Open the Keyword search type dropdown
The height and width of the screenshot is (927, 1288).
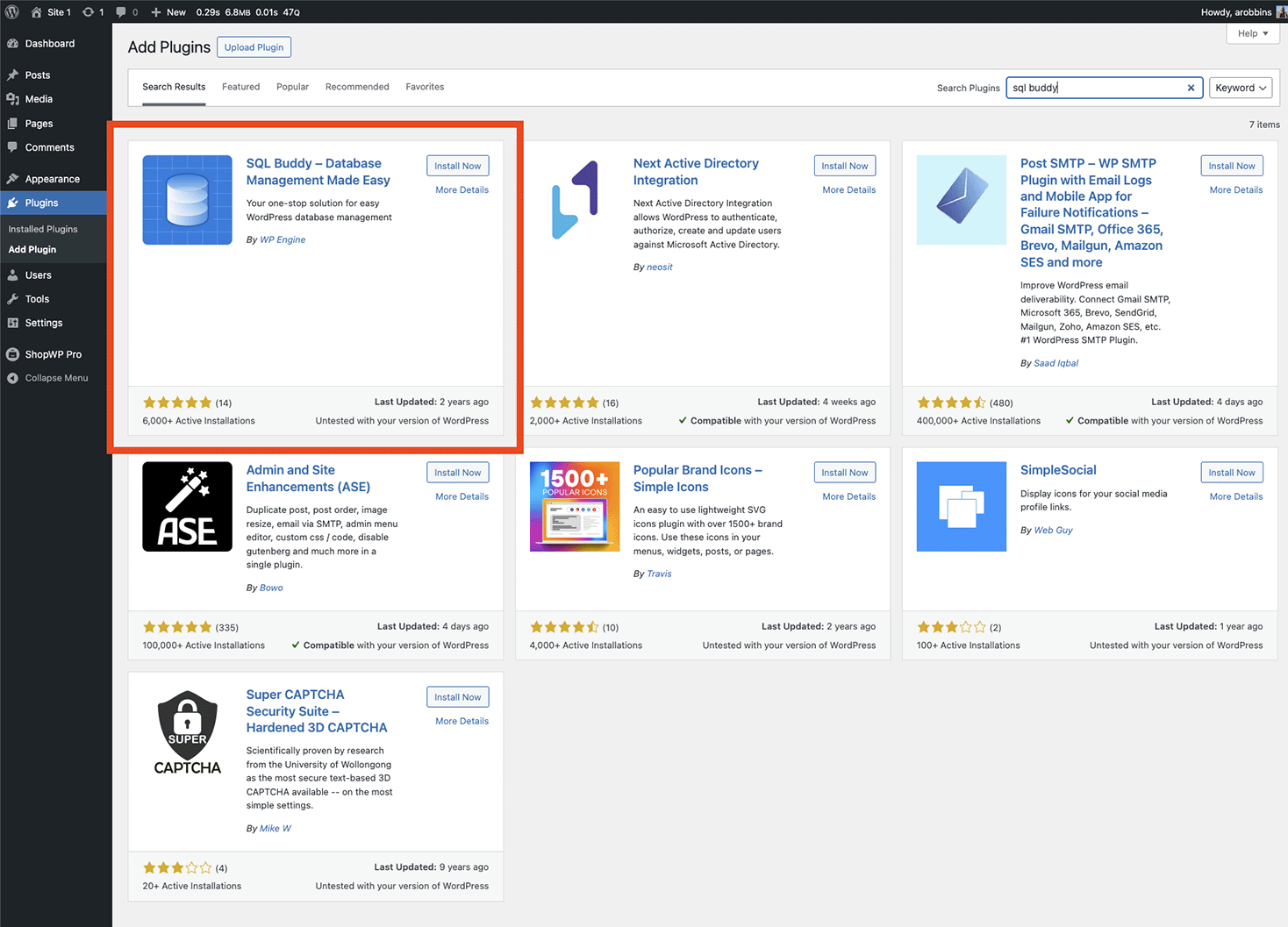pos(1241,88)
